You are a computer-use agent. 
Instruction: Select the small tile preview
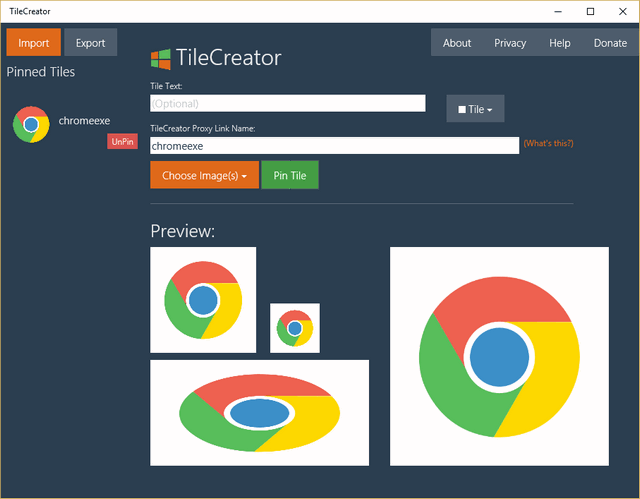click(x=295, y=328)
